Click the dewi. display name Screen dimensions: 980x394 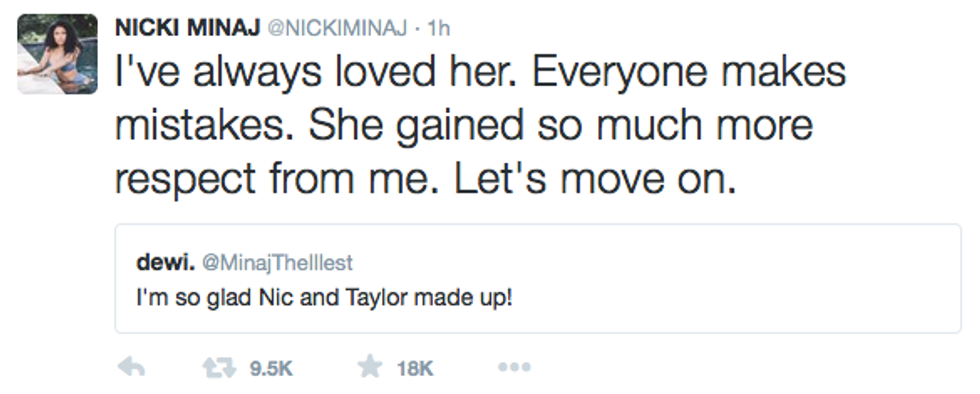pos(166,263)
